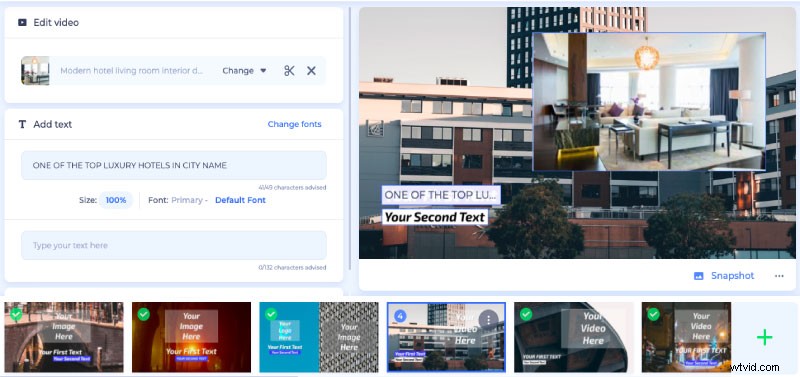Select the first scene thumbnail with bridge
Screen dimensions: 800x377
64,337
